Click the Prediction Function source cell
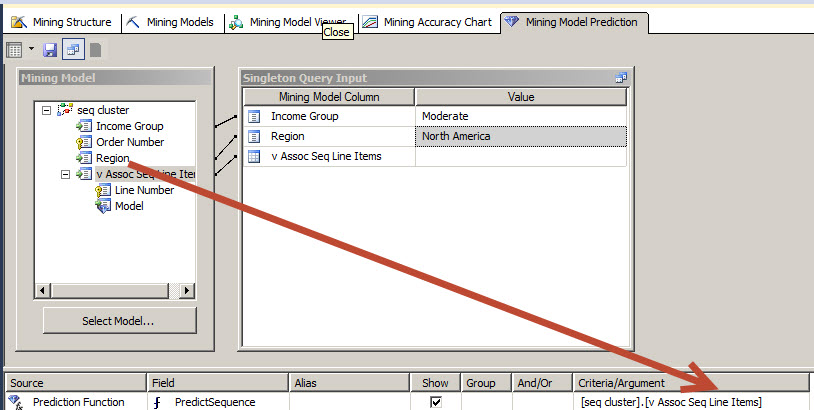 coord(76,402)
